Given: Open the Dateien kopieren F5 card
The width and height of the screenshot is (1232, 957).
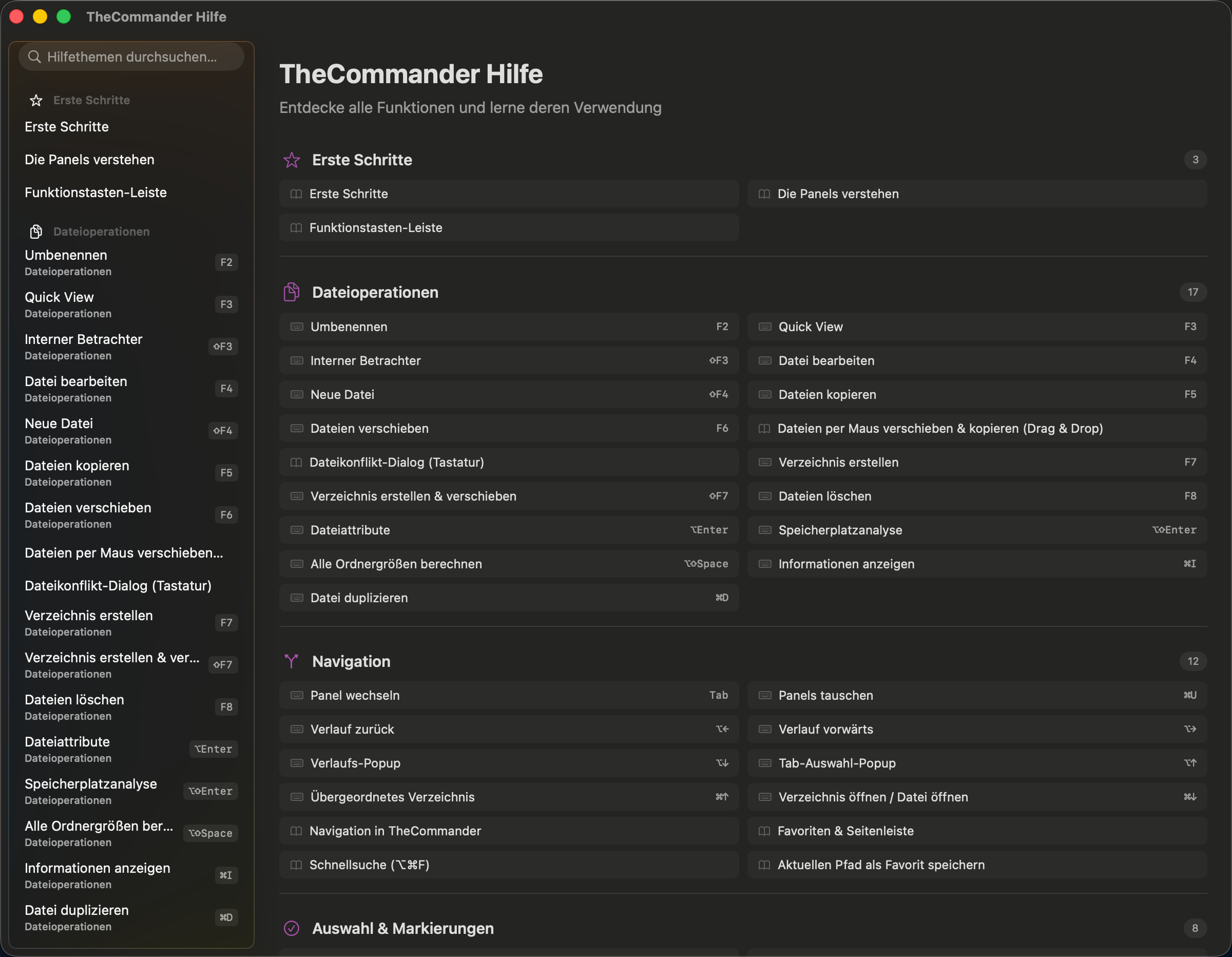Looking at the screenshot, I should coord(977,394).
